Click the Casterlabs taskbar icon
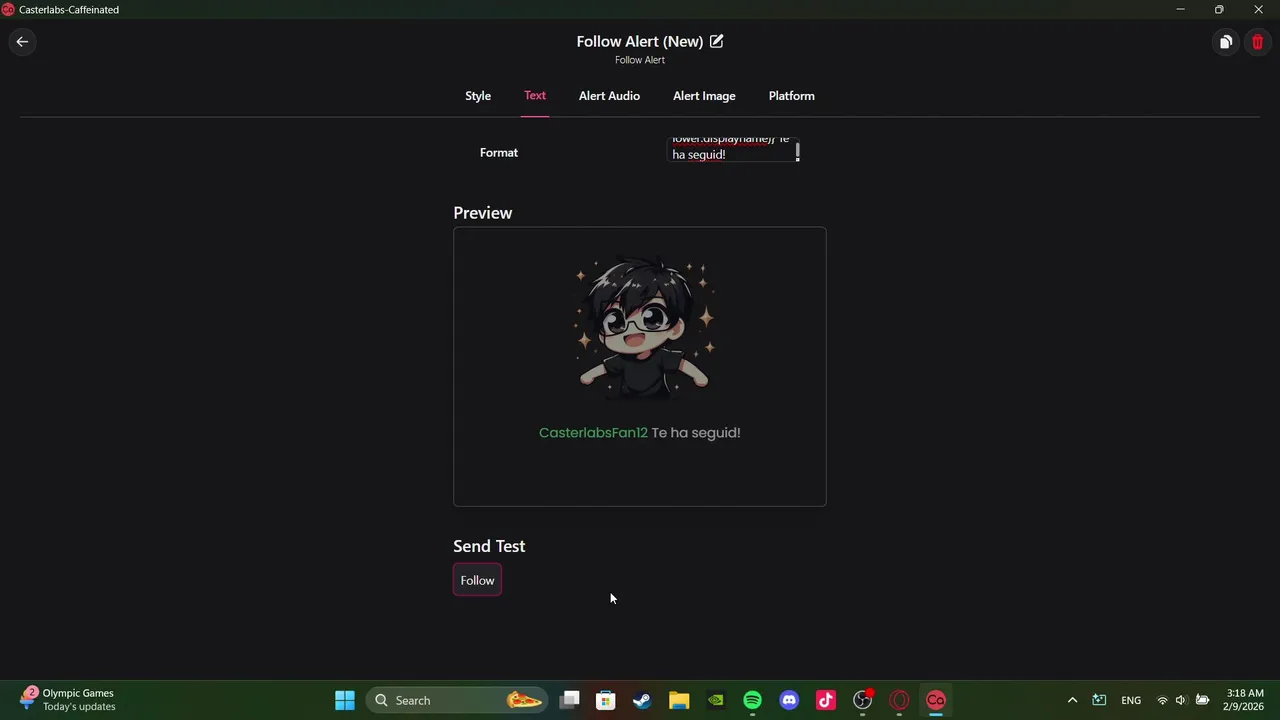 point(936,700)
